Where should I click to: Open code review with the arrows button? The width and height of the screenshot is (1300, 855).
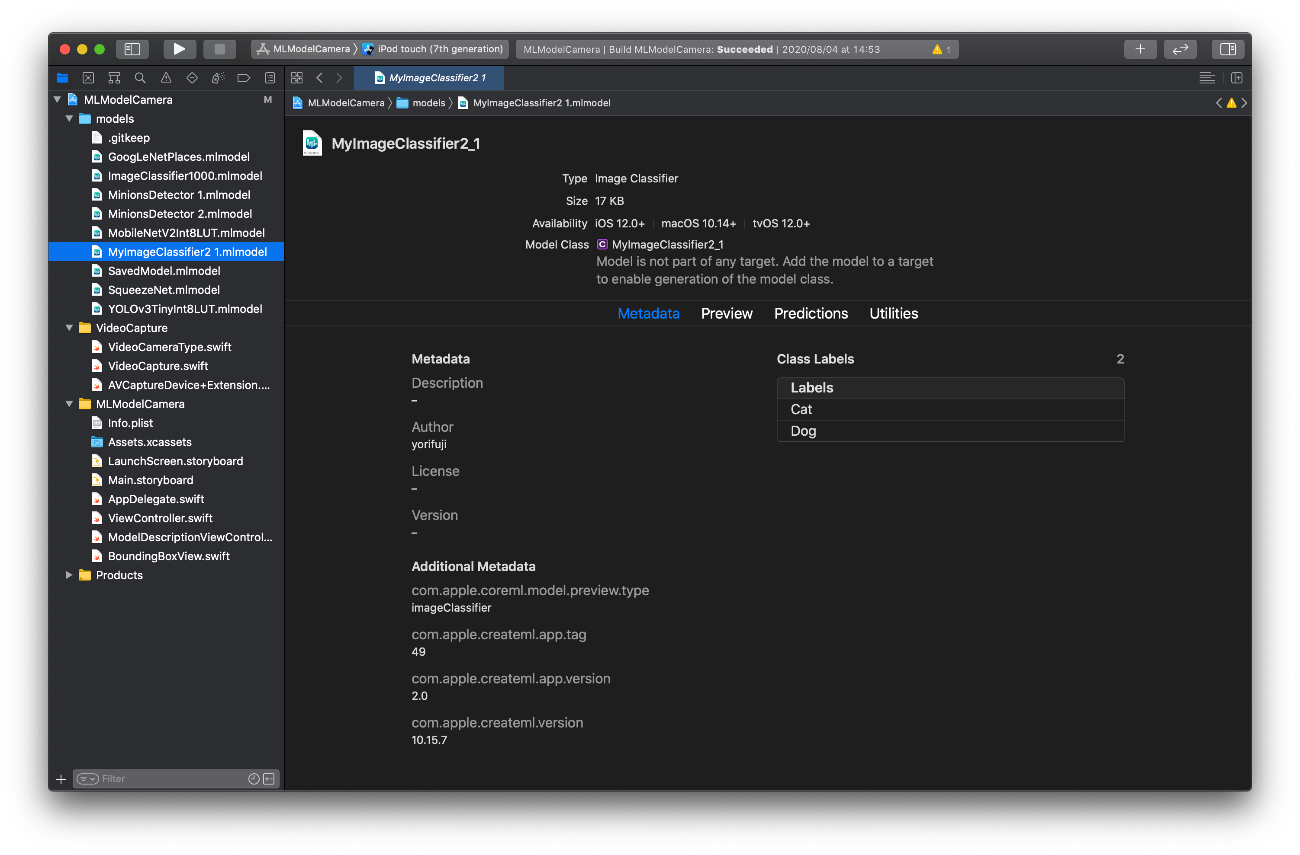point(1180,49)
